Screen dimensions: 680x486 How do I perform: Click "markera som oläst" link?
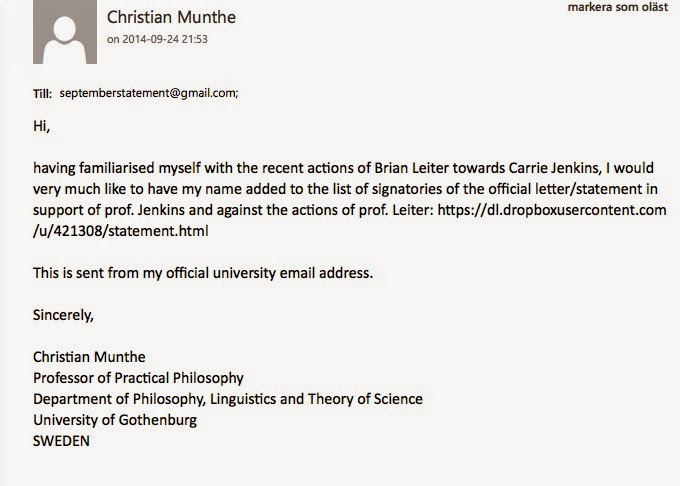click(x=618, y=7)
